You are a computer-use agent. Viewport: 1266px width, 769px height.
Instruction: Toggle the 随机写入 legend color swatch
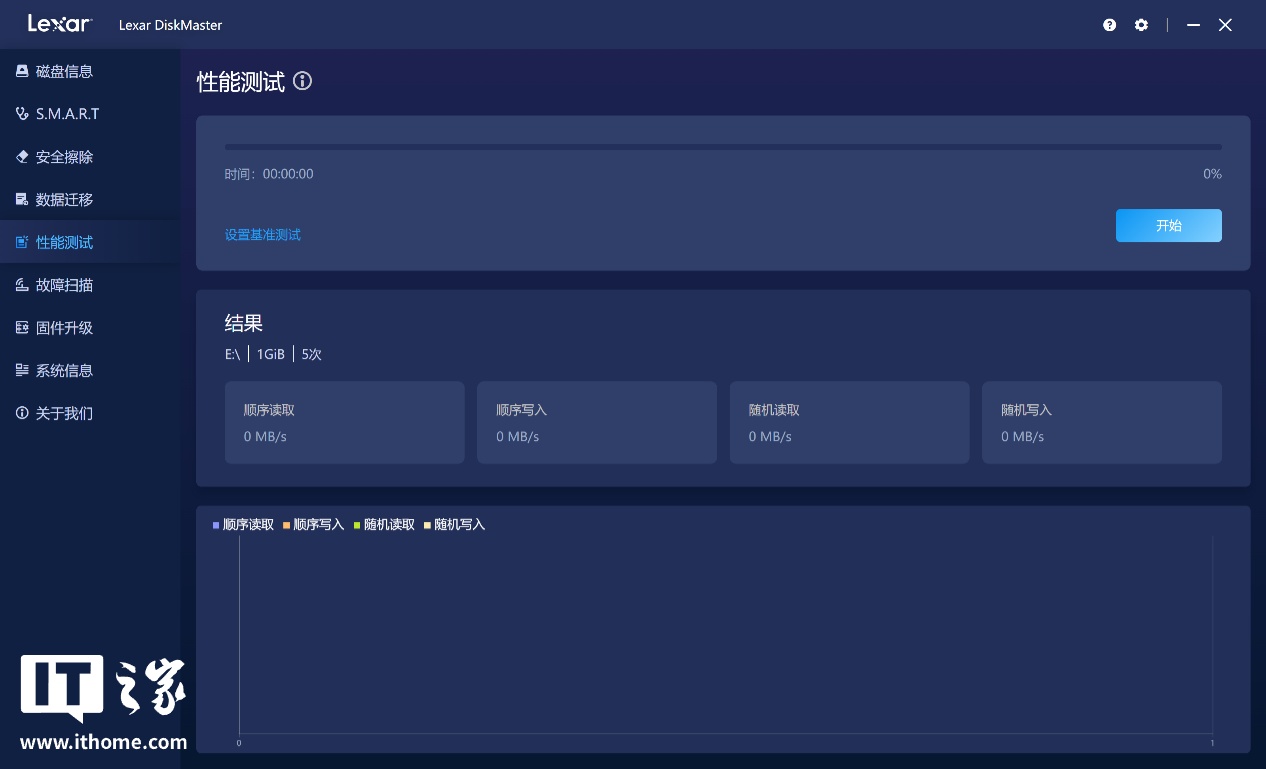coord(427,525)
